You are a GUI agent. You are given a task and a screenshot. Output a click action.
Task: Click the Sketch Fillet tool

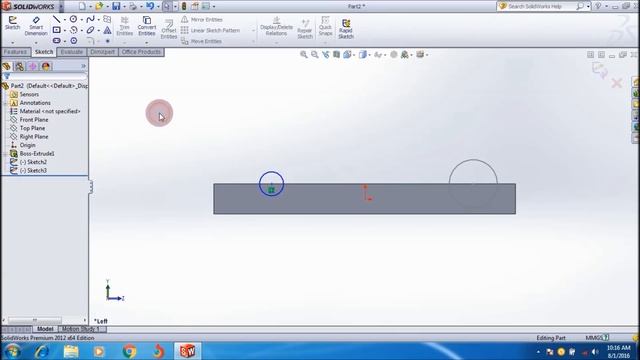[x=90, y=41]
